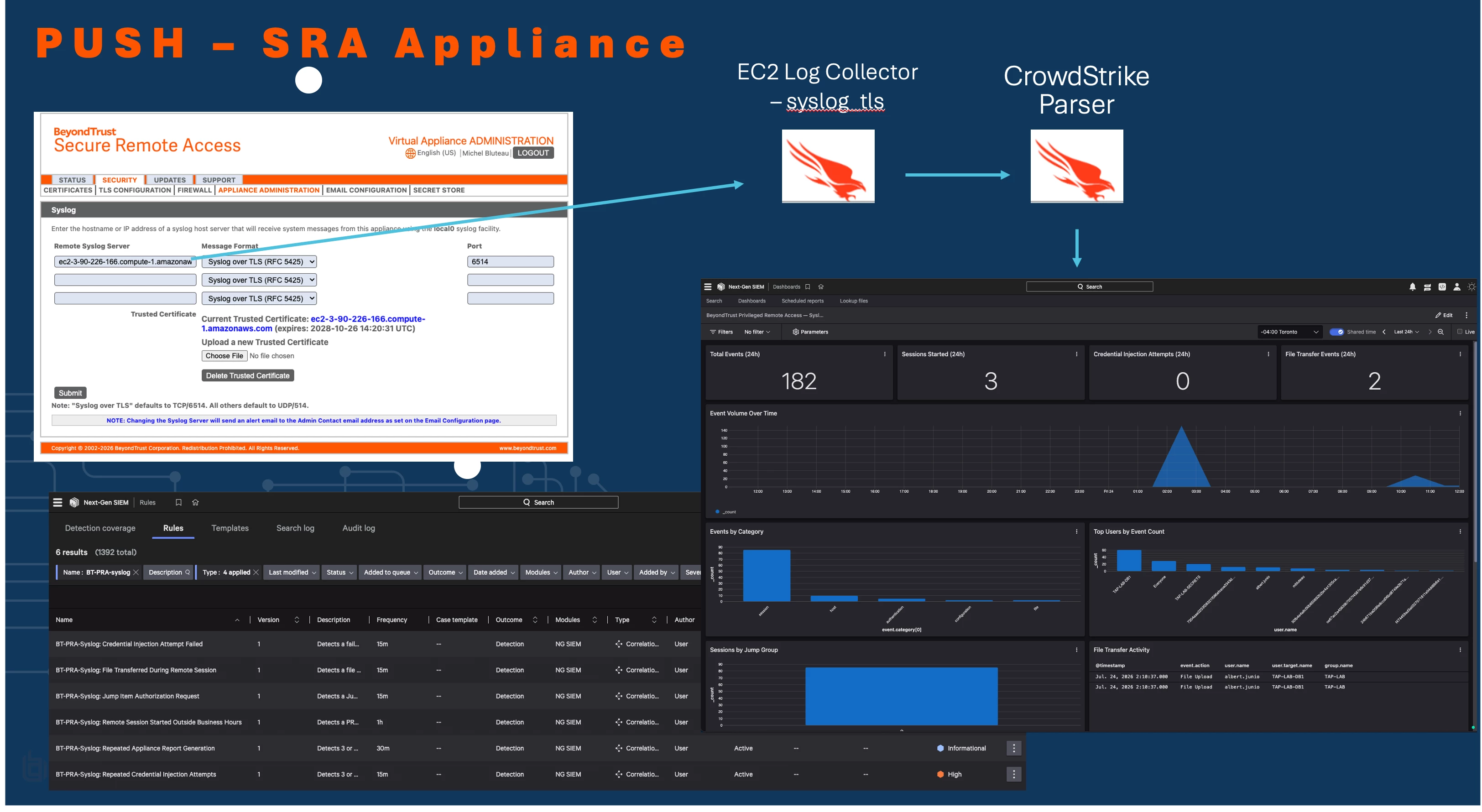Switch theme using the sun icon
The width and height of the screenshot is (1482, 812).
1472,287
